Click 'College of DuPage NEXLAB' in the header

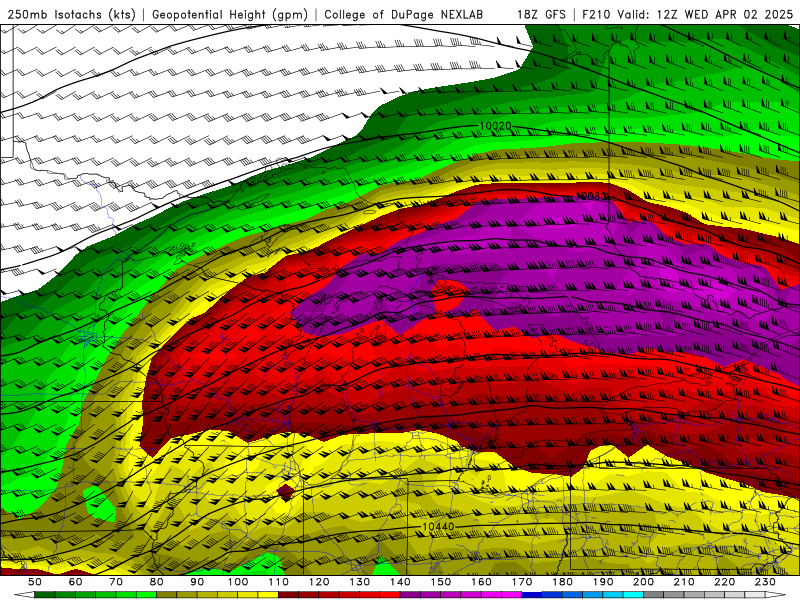click(403, 15)
